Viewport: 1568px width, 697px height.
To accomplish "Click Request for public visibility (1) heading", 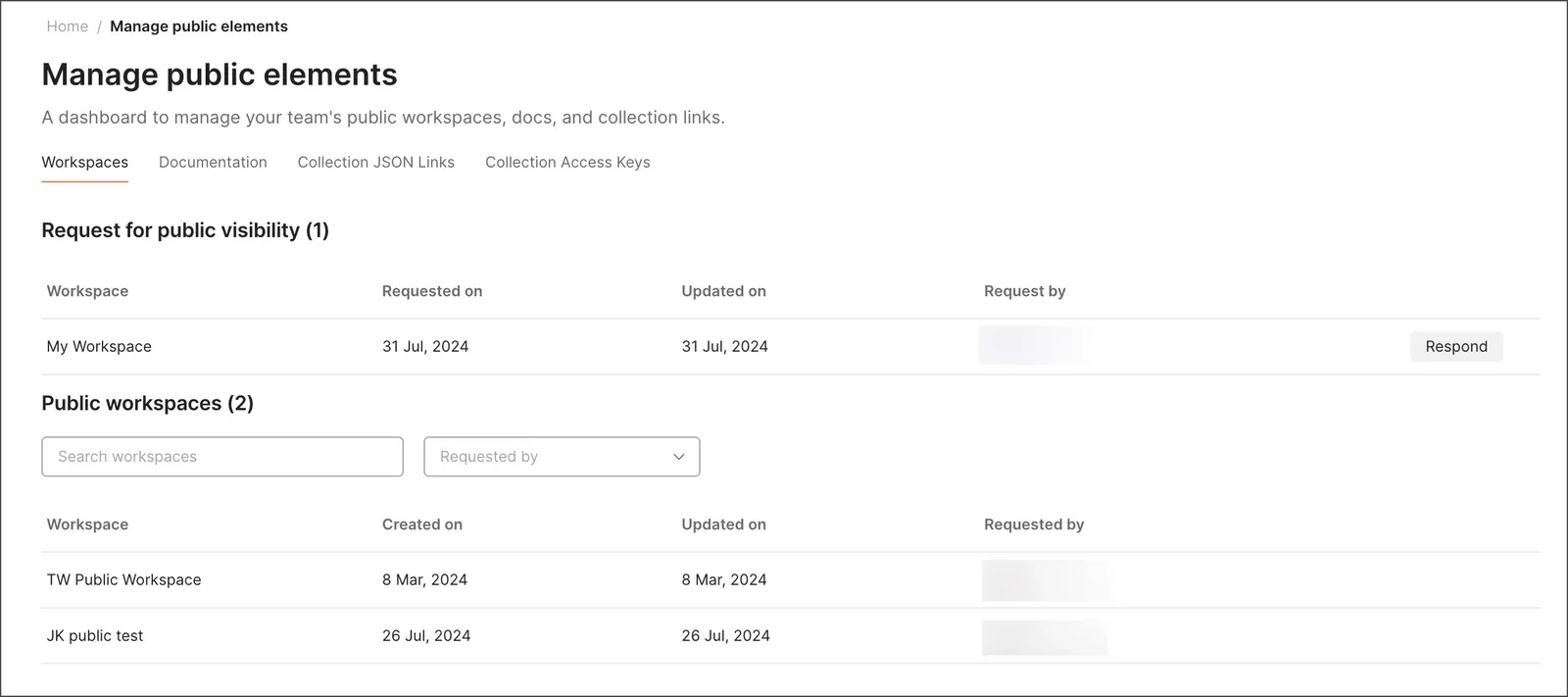I will [185, 230].
